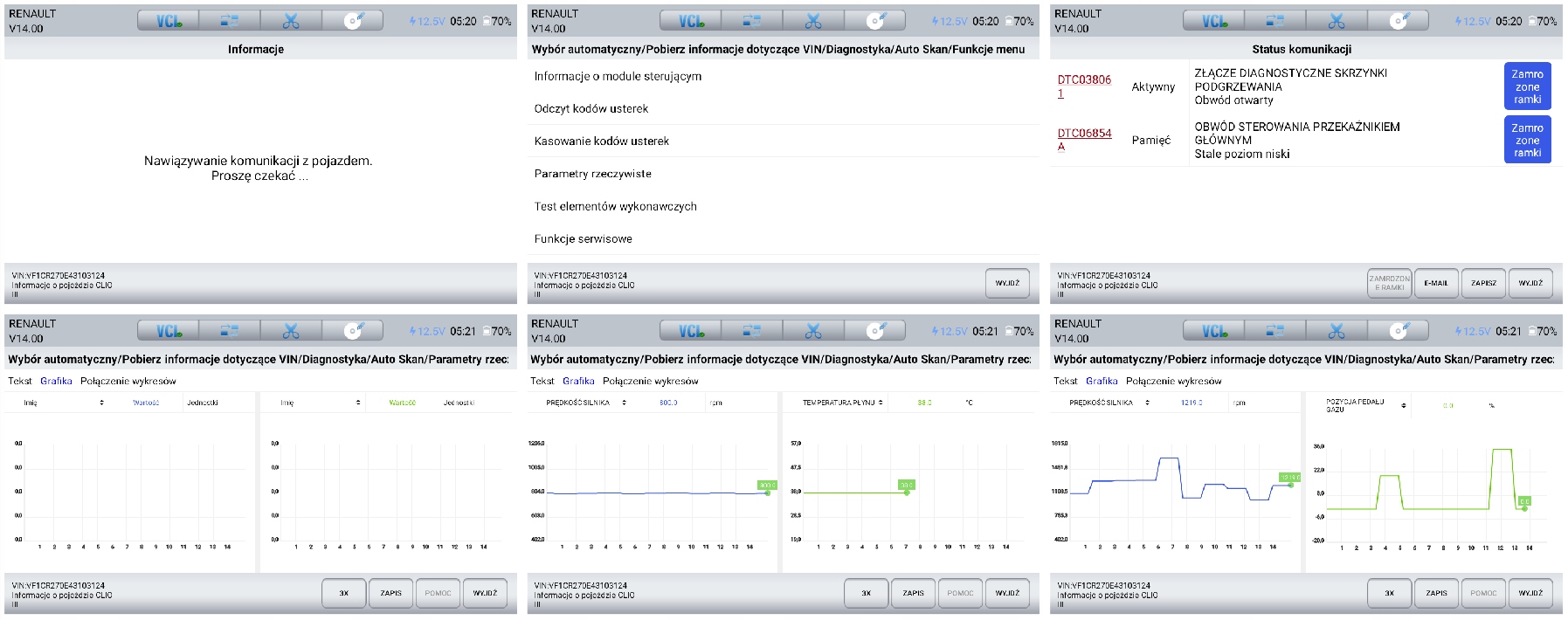The height and width of the screenshot is (620, 1568).
Task: Tap scissors icon on the empty graphs screen
Action: [x=291, y=331]
